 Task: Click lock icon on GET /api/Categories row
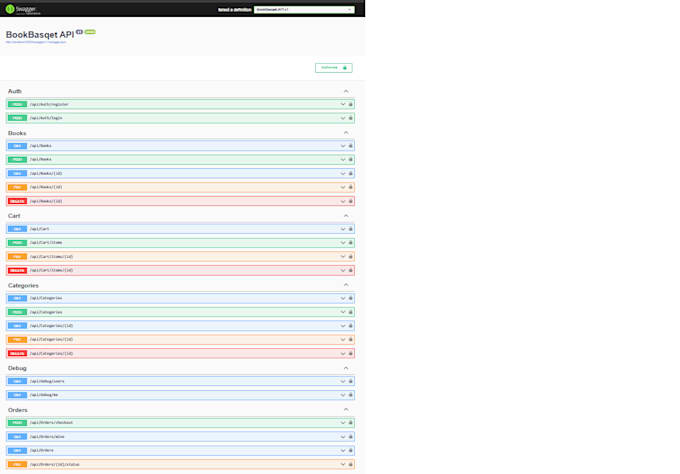(350, 298)
